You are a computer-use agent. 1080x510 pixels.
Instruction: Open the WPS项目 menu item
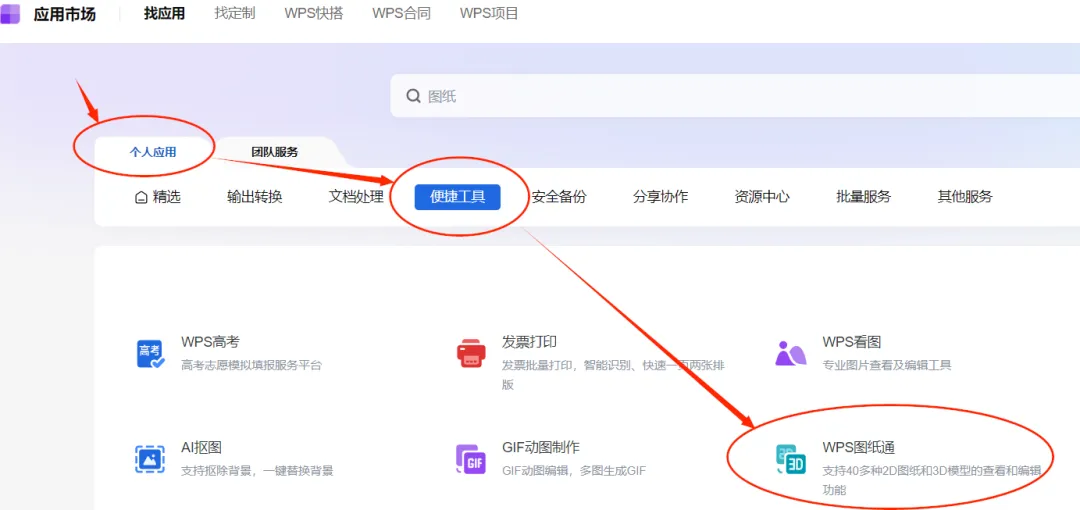point(489,14)
